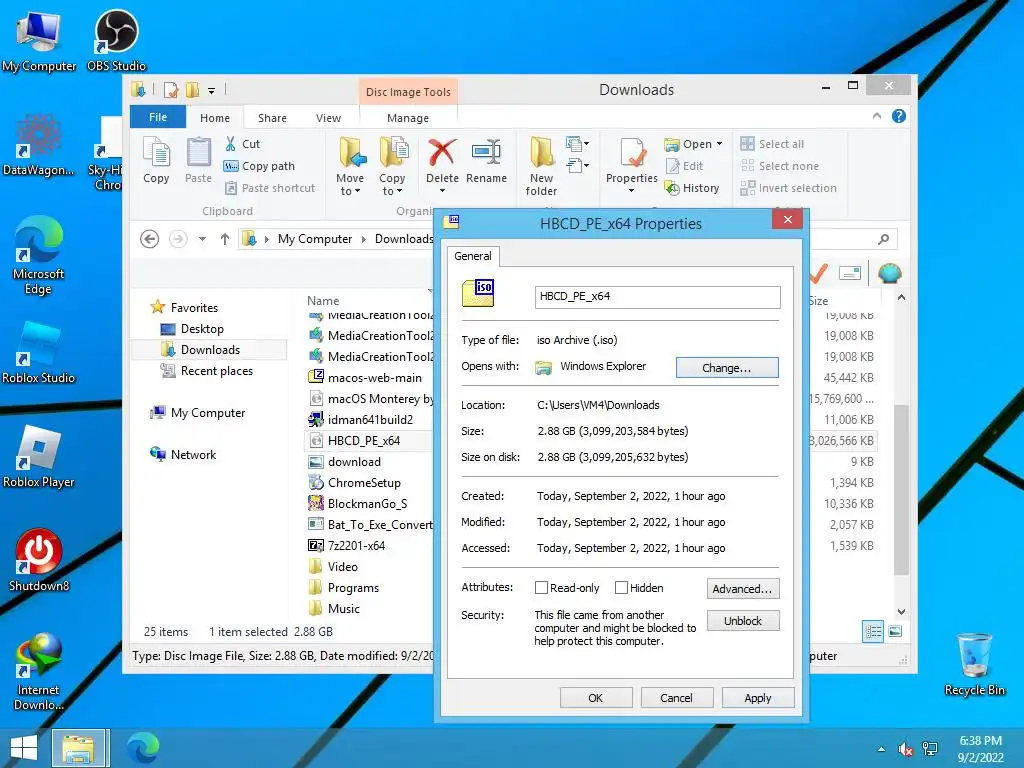Click Select none in the ribbon
This screenshot has height=768, width=1024.
coord(780,166)
